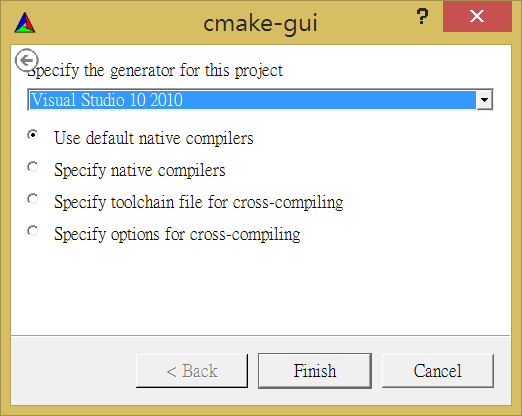Open the Visual Studio 10 2010 combo box
522x416 pixels.
click(260, 99)
